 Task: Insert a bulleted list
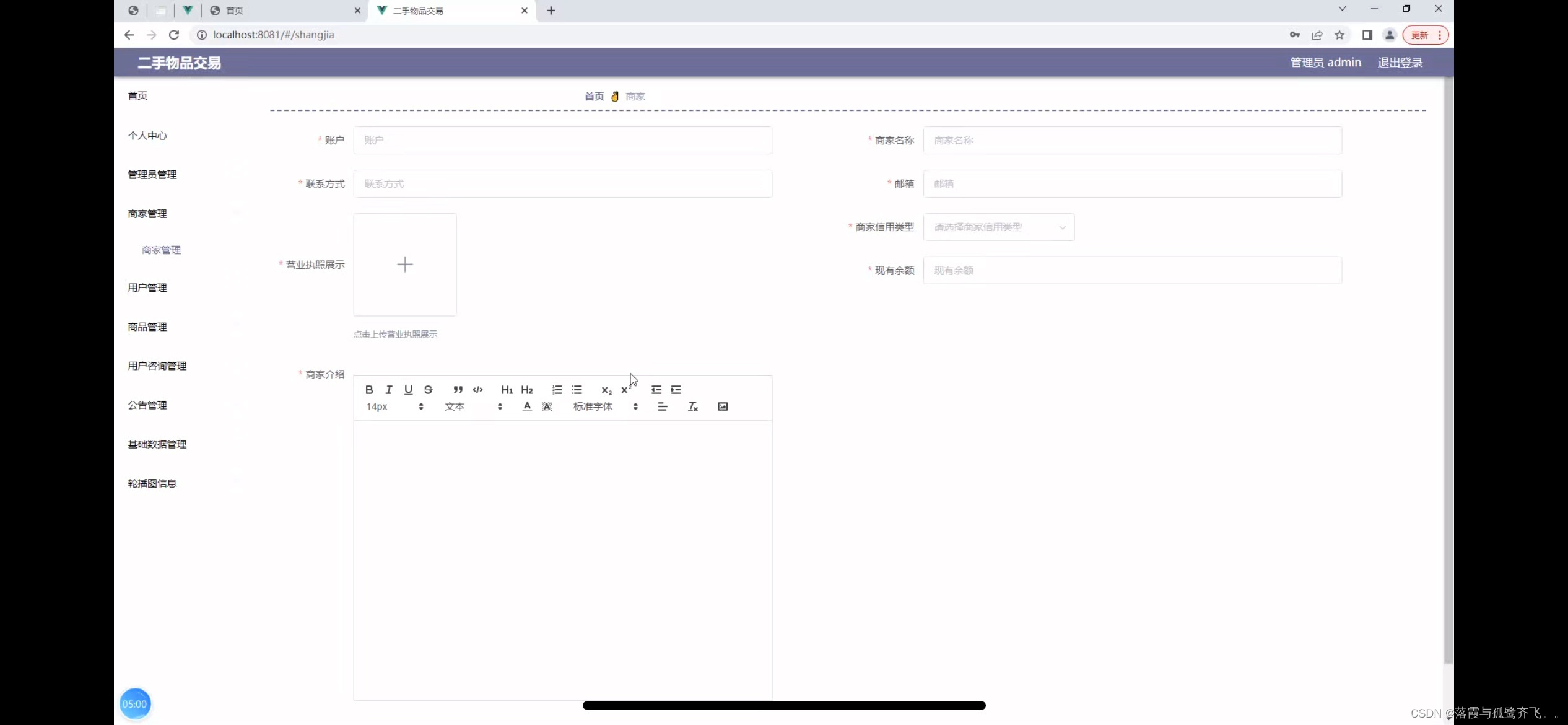coord(577,390)
